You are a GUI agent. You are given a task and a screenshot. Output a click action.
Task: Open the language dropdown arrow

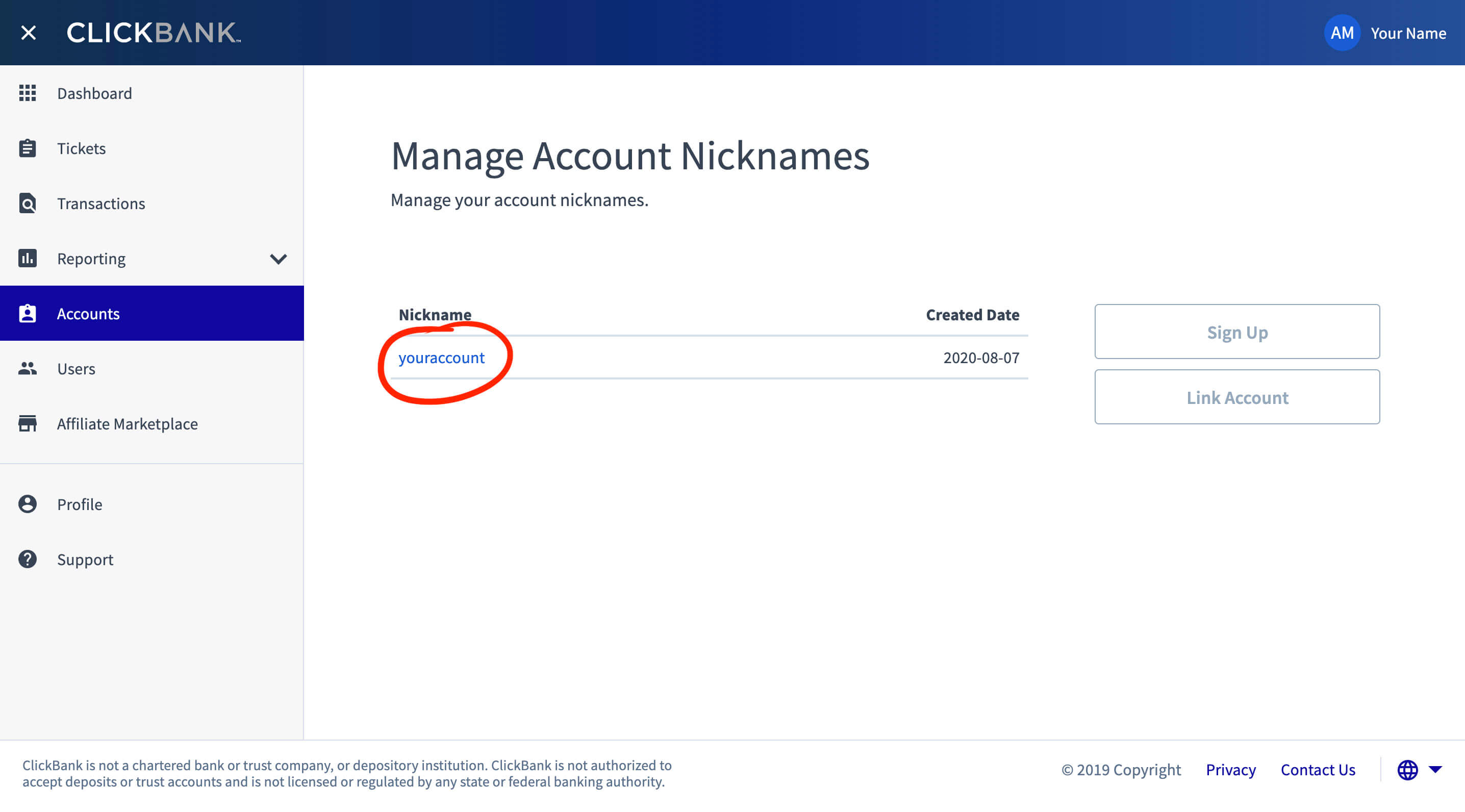[1435, 770]
